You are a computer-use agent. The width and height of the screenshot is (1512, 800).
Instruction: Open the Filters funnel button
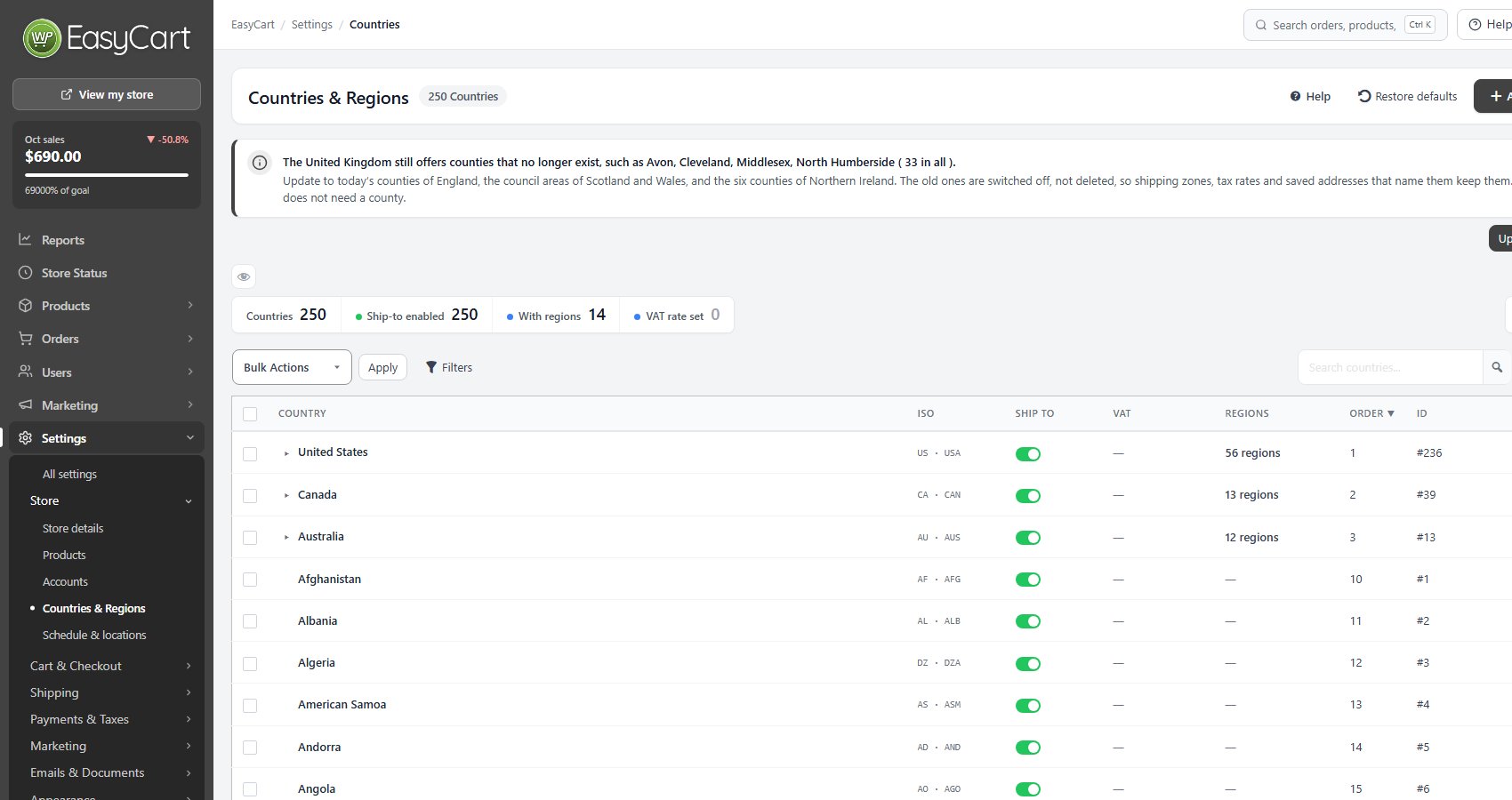click(x=449, y=367)
